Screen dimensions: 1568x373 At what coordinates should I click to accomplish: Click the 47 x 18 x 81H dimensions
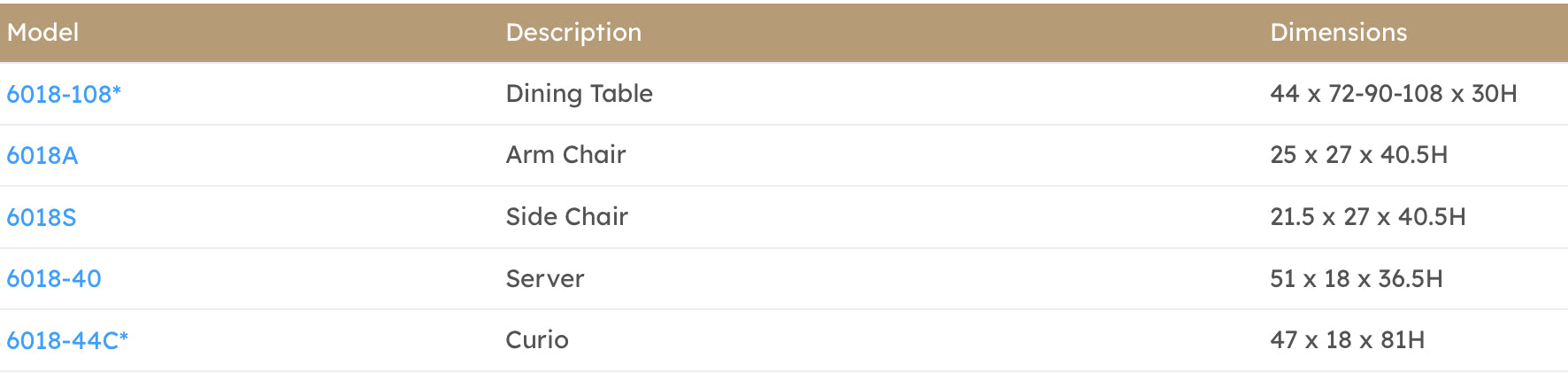pyautogui.click(x=1347, y=340)
